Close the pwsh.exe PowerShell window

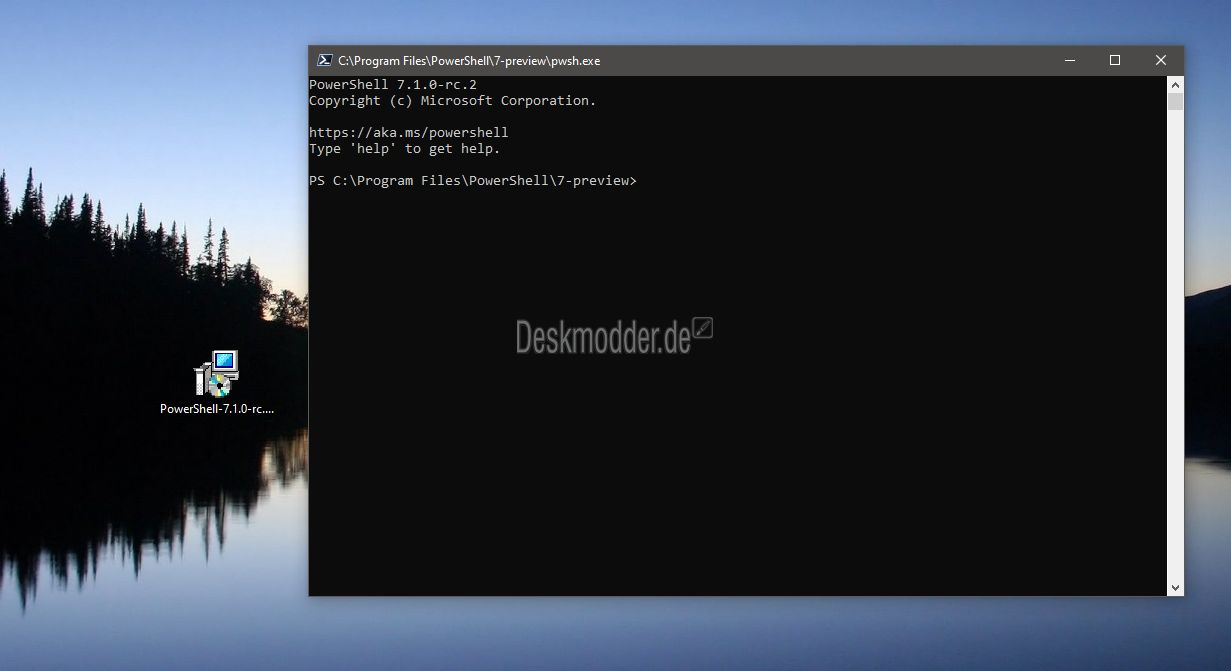click(x=1161, y=60)
